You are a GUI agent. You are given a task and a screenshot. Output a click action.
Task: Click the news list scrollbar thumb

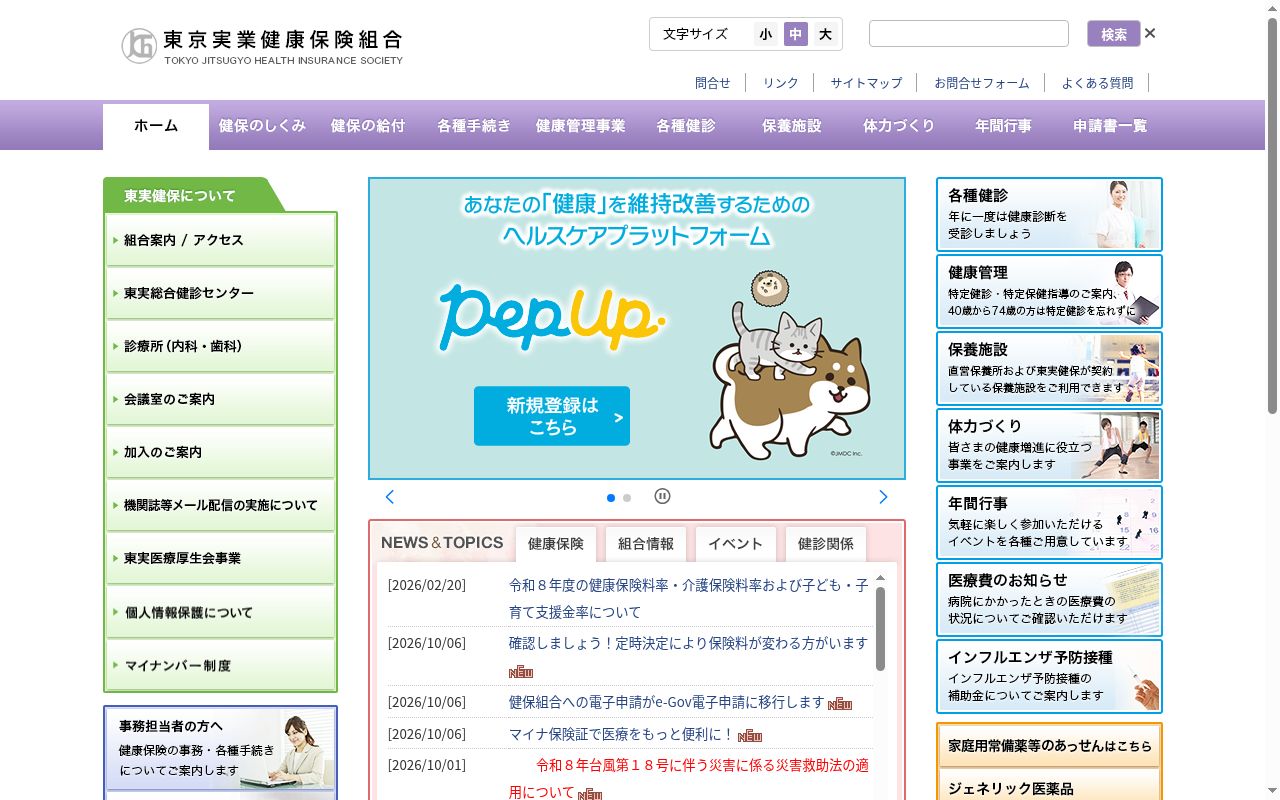pos(881,628)
